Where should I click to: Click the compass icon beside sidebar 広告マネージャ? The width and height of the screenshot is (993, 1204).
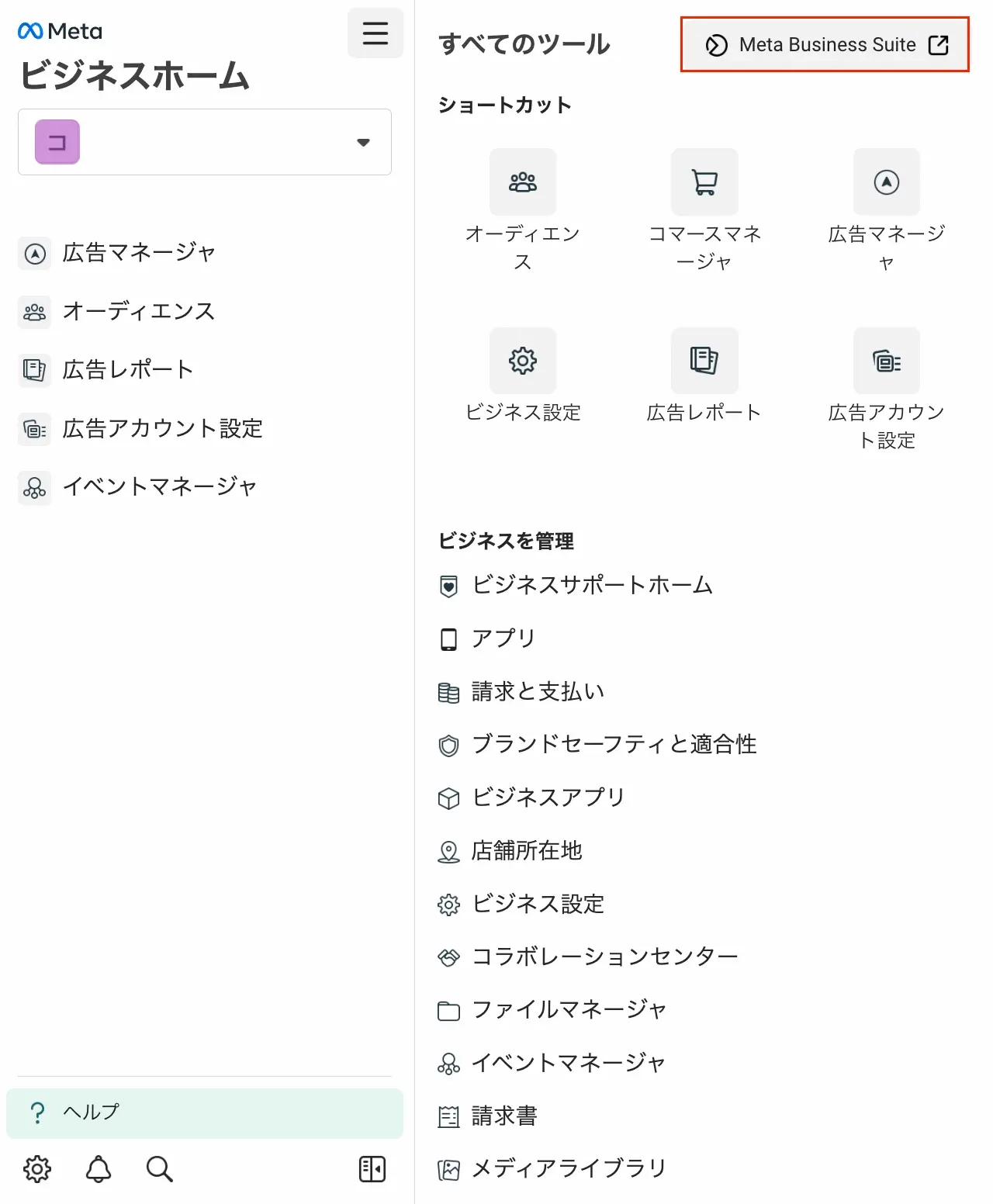35,254
